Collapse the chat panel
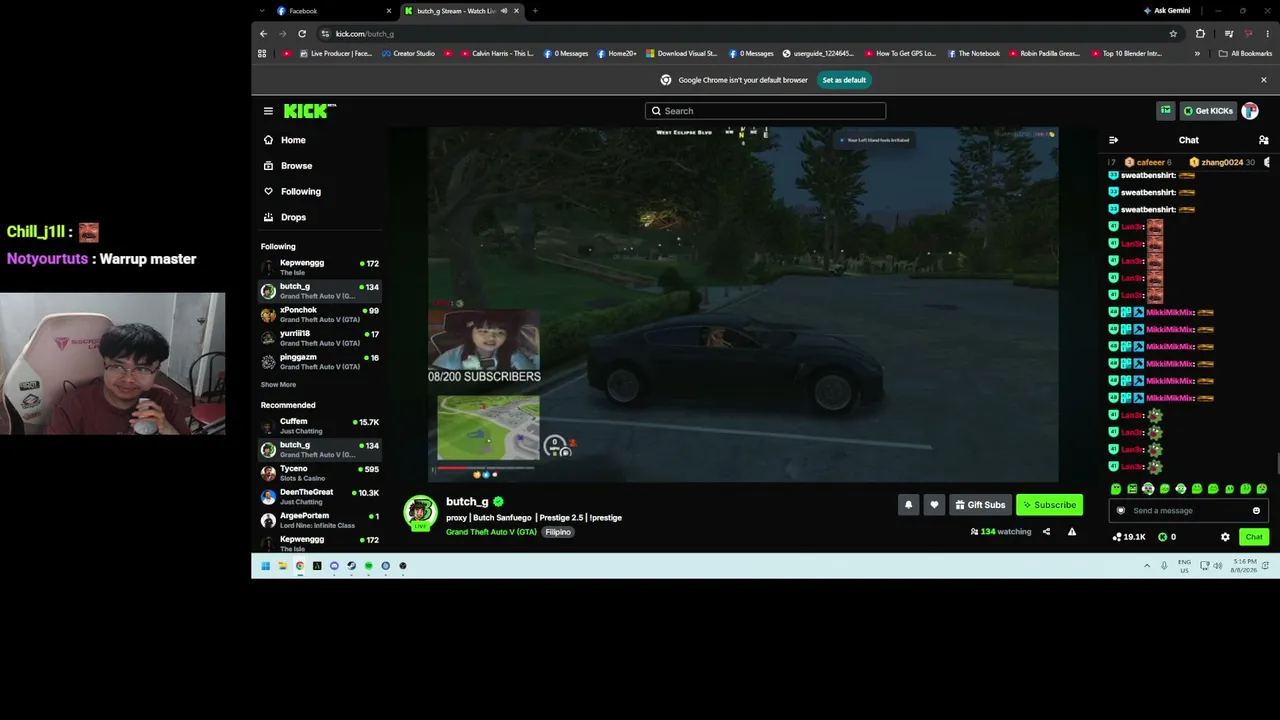1280x720 pixels. [1113, 140]
